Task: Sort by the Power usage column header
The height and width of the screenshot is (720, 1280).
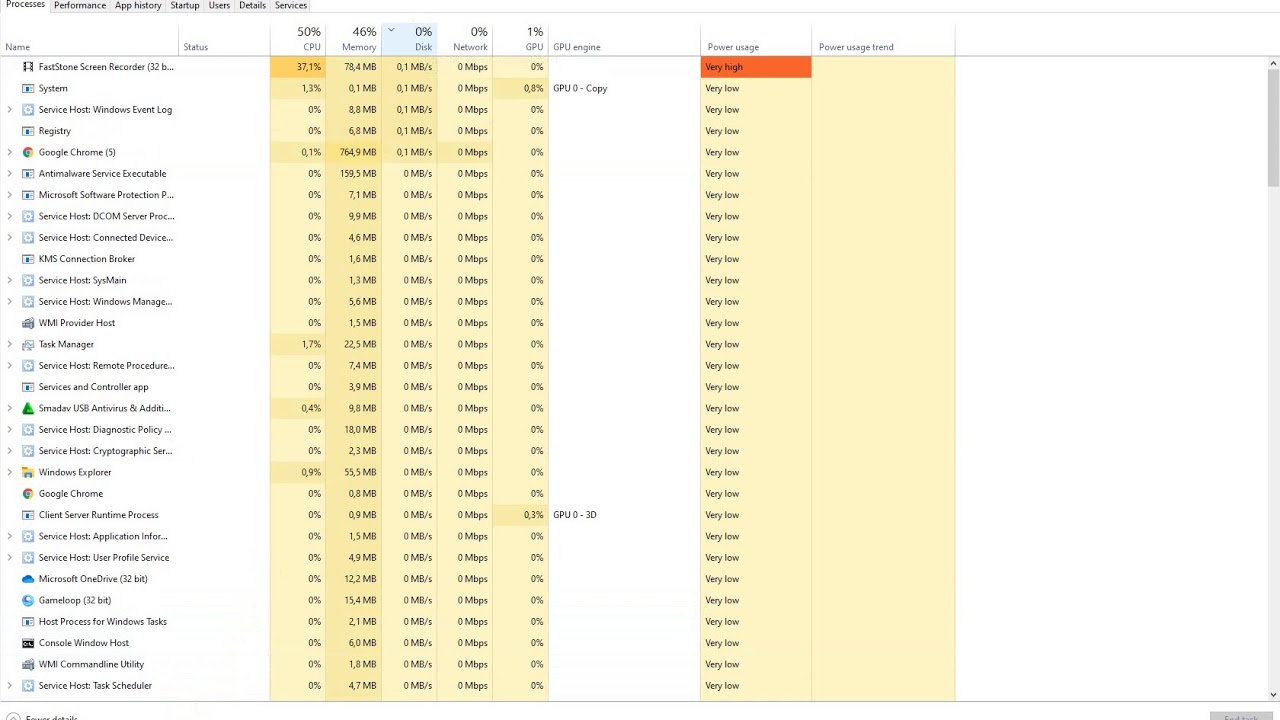Action: click(x=756, y=39)
